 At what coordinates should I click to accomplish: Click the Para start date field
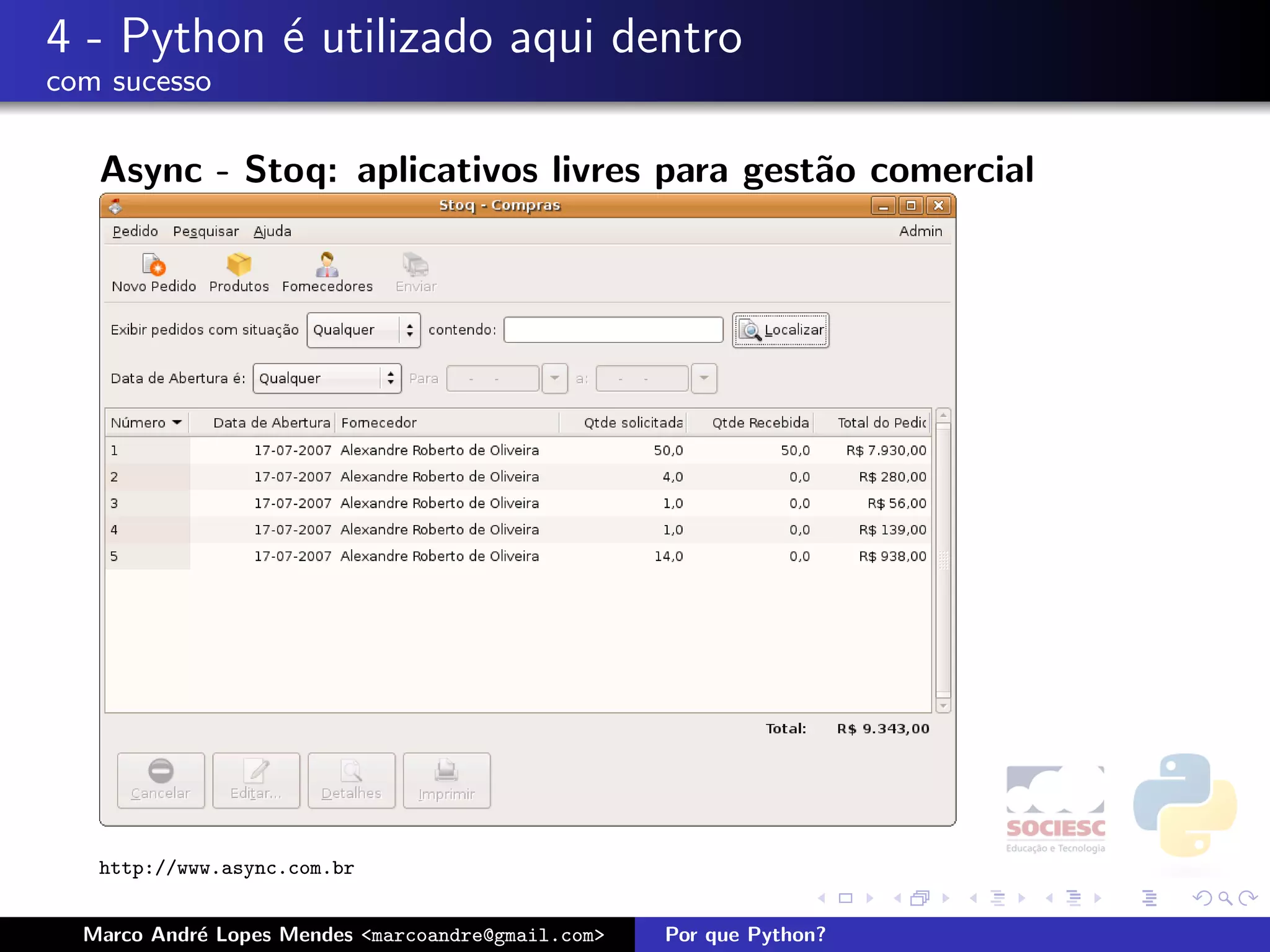point(492,379)
